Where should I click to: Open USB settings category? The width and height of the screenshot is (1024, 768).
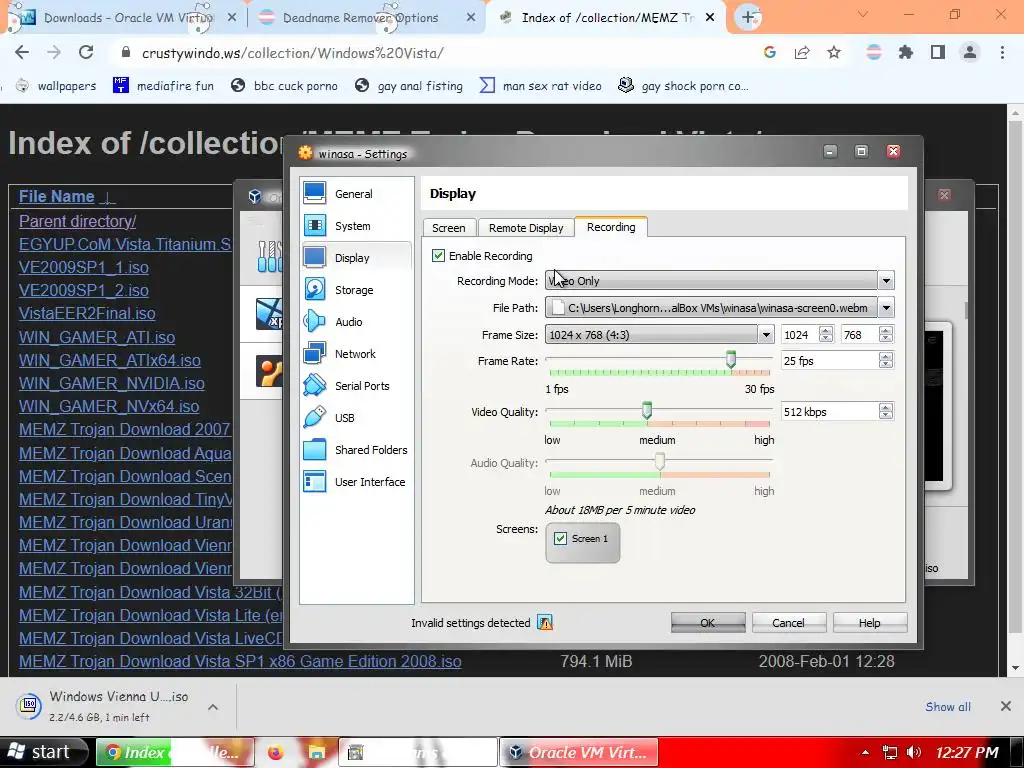[x=356, y=418]
